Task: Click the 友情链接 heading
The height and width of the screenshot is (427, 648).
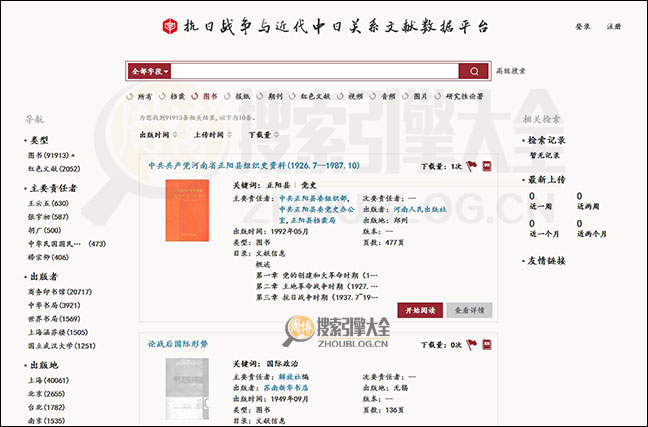Action: (x=546, y=261)
